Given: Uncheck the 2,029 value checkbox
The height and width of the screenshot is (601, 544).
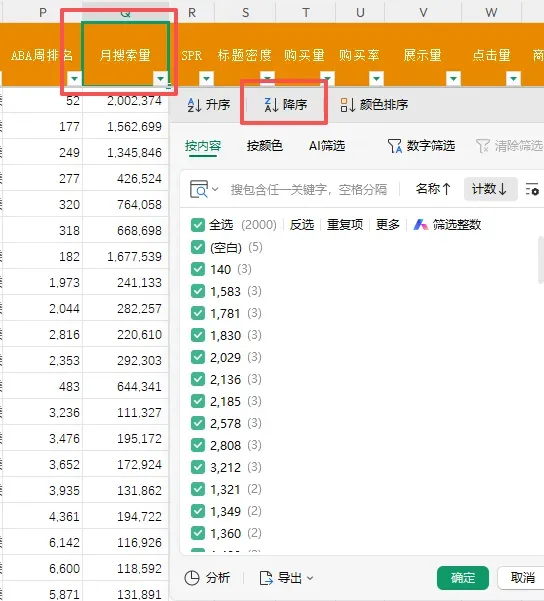Looking at the screenshot, I should [x=198, y=358].
